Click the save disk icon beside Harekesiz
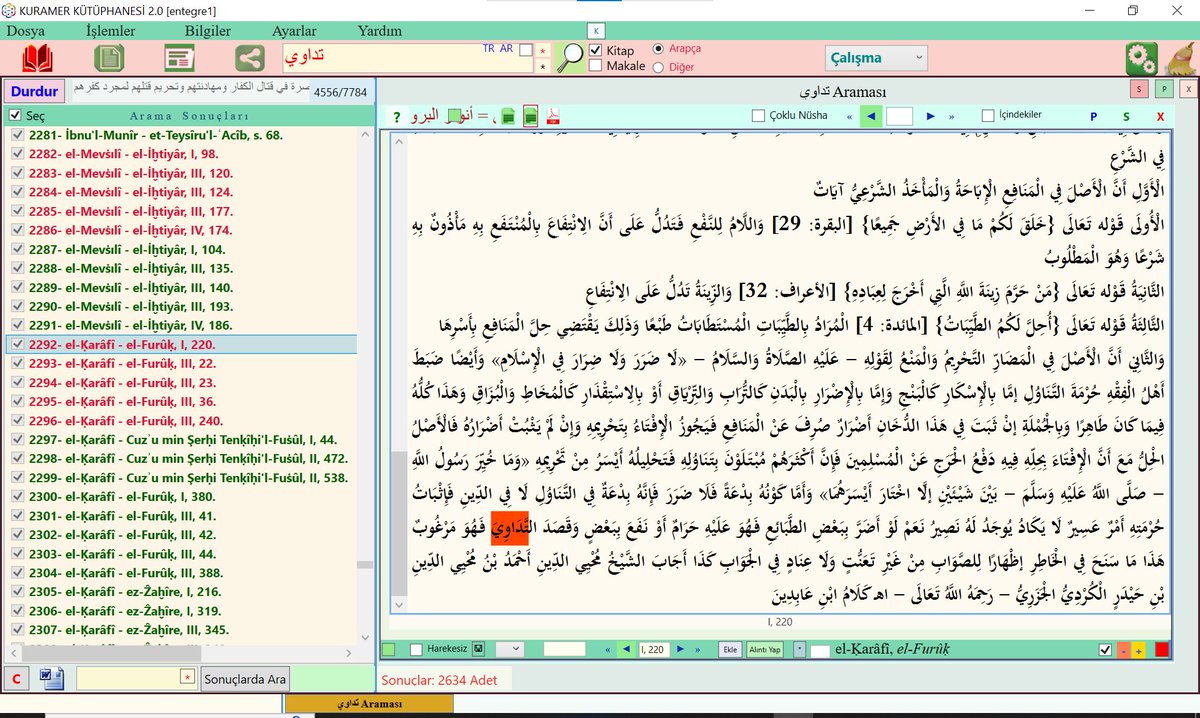Image resolution: width=1200 pixels, height=718 pixels. (479, 650)
